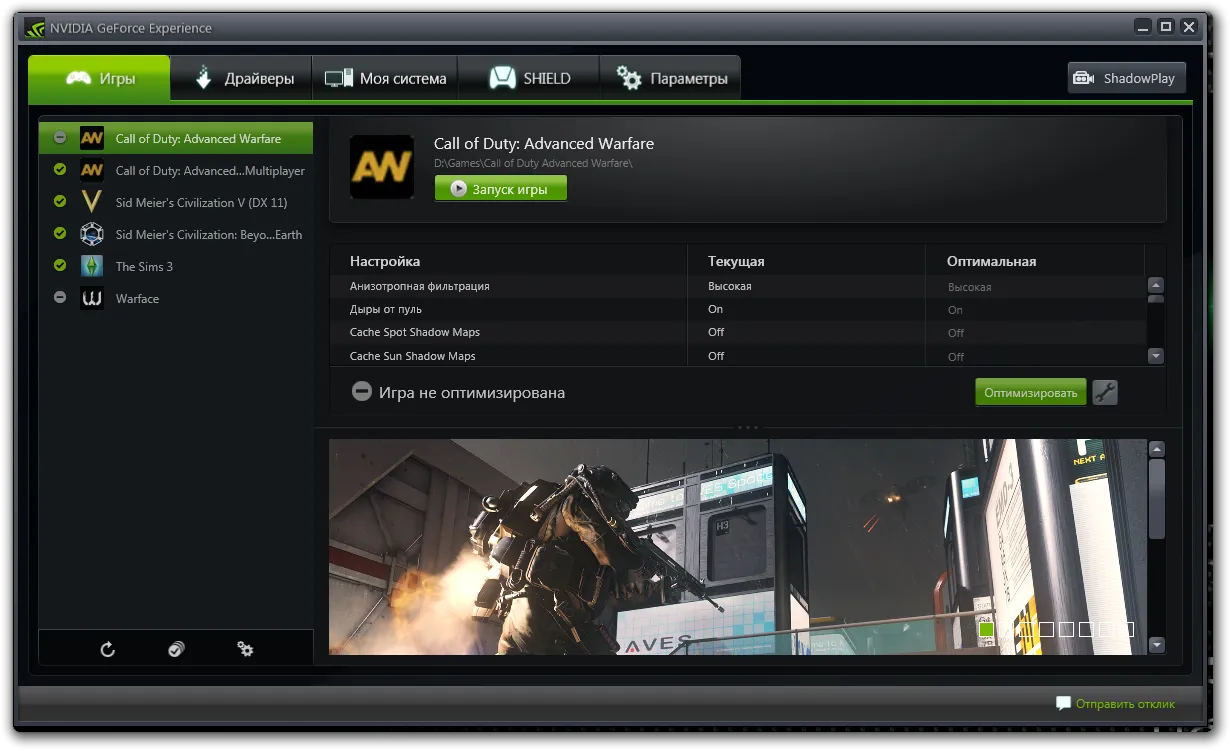Click the green Оптимизировать button
Viewport: 1230px width, 751px height.
coord(1030,392)
